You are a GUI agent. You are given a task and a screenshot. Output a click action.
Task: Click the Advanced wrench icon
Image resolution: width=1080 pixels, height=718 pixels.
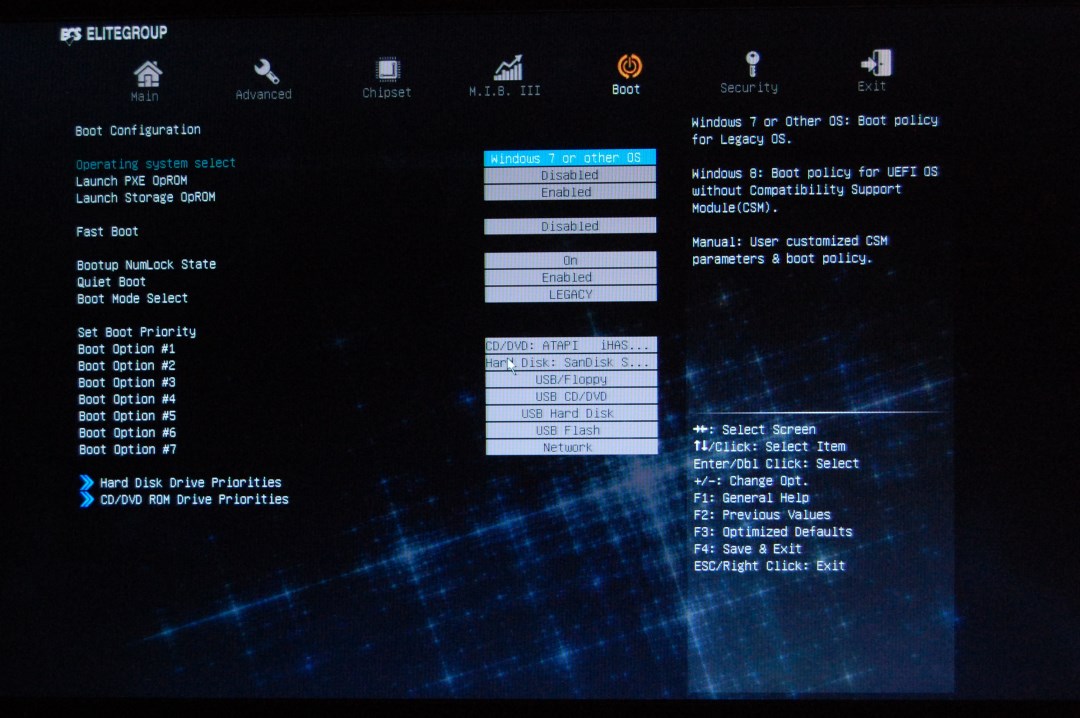click(x=266, y=71)
